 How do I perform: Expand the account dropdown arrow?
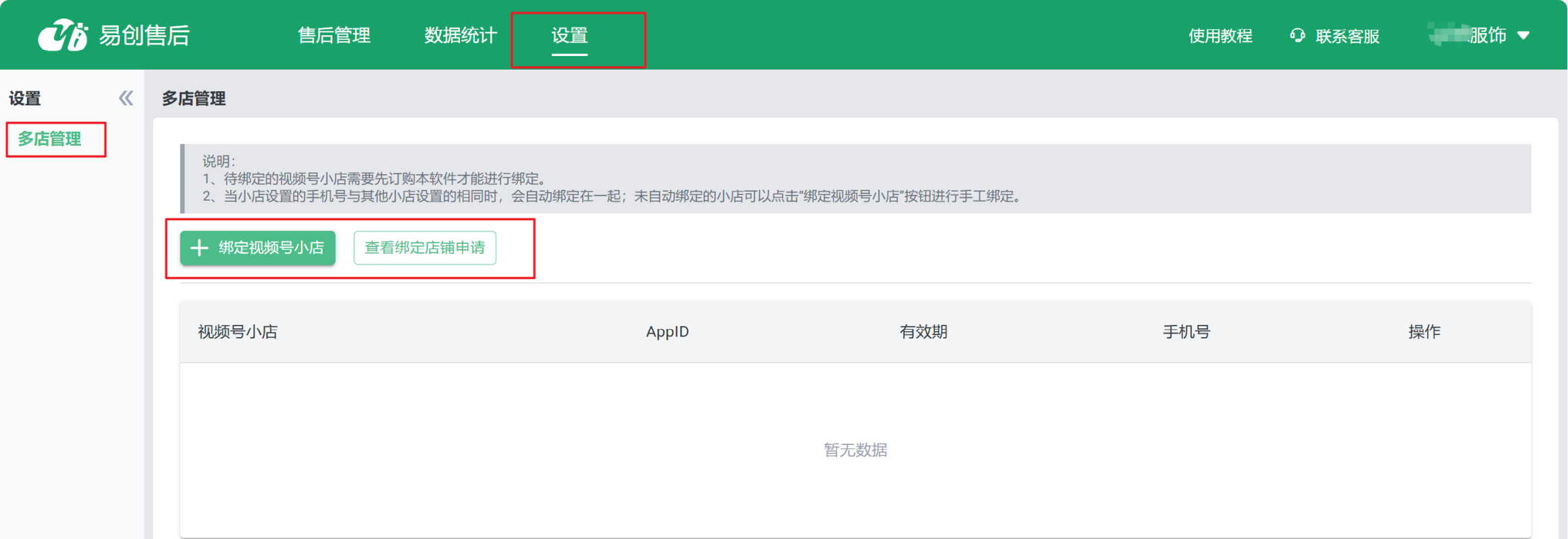(1523, 36)
